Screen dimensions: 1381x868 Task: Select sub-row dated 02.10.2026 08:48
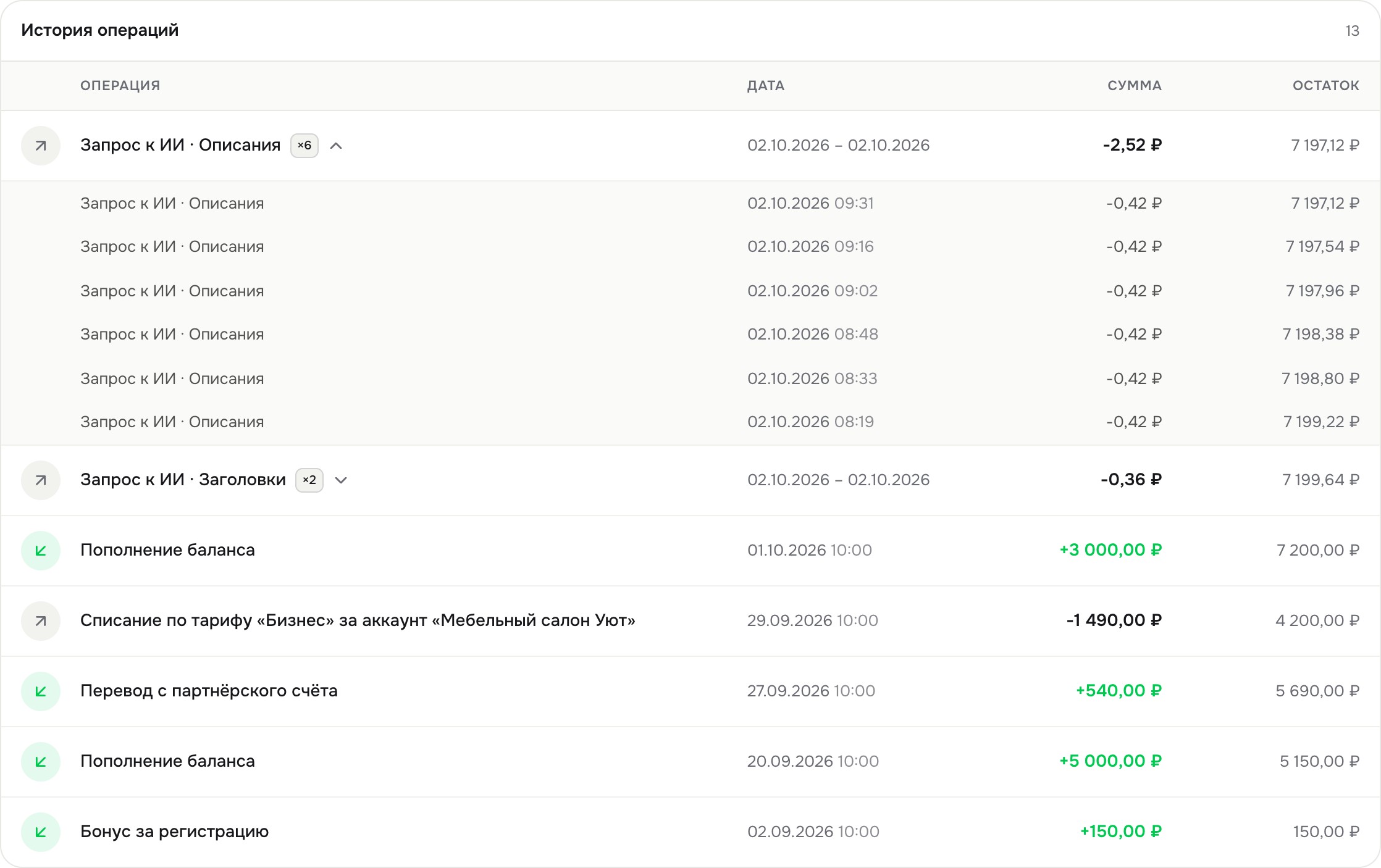click(690, 334)
